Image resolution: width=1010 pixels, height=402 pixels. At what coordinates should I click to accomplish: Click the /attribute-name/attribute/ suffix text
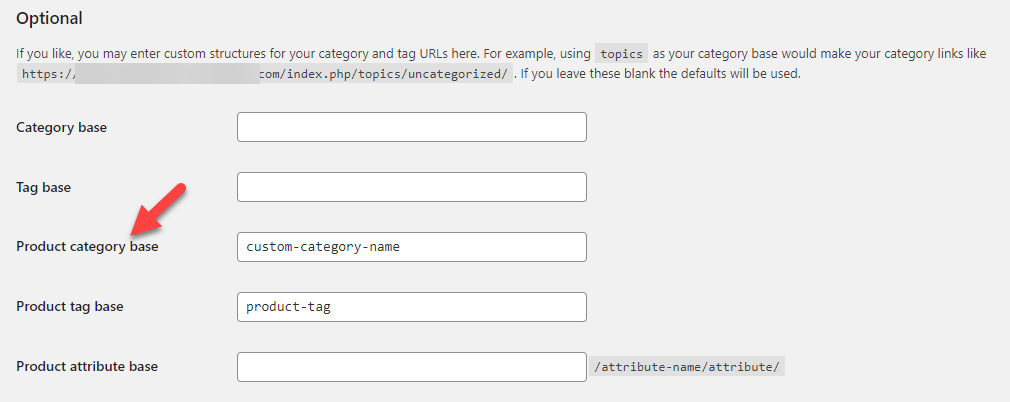point(687,367)
